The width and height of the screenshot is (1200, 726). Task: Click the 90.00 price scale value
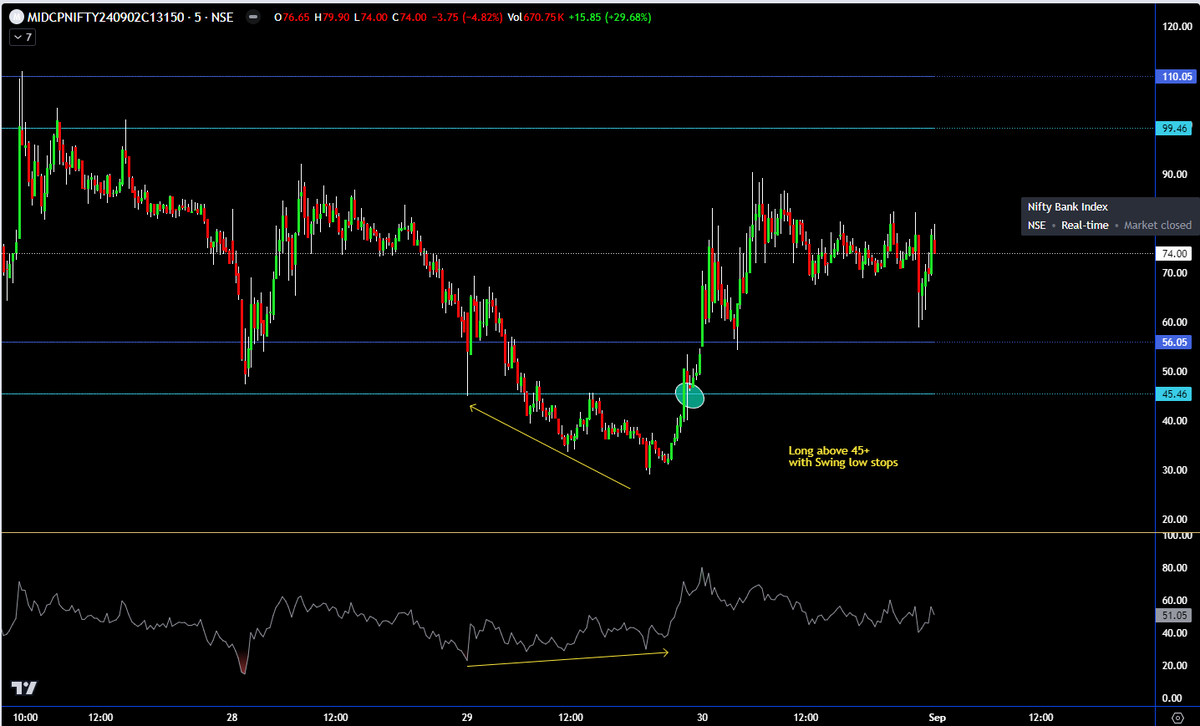pos(1176,174)
